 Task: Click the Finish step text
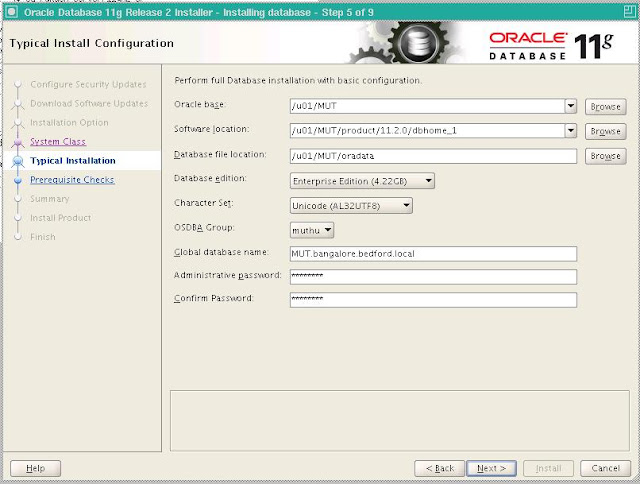tap(42, 237)
